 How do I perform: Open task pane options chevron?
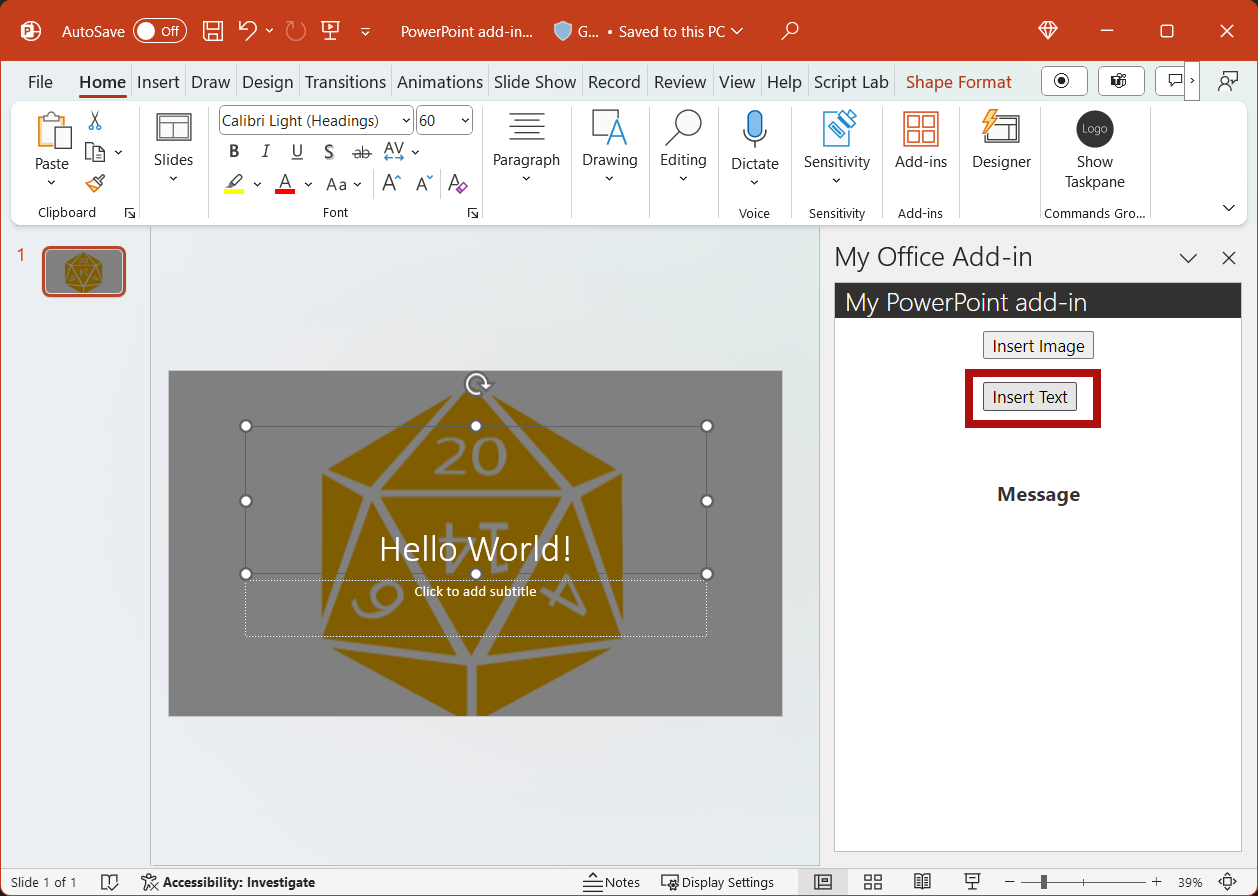point(1188,258)
